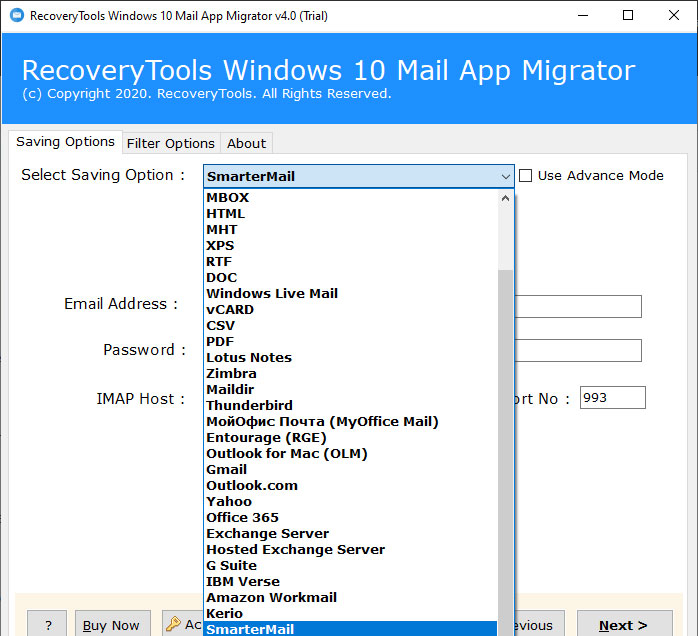Click the RecoveryTools app icon in title bar
Viewport: 698px width, 636px height.
pyautogui.click(x=17, y=16)
